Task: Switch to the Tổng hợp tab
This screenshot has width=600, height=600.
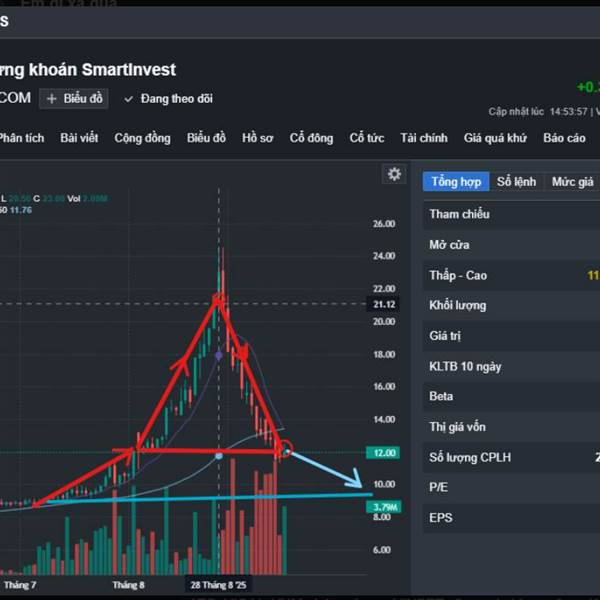Action: (456, 181)
